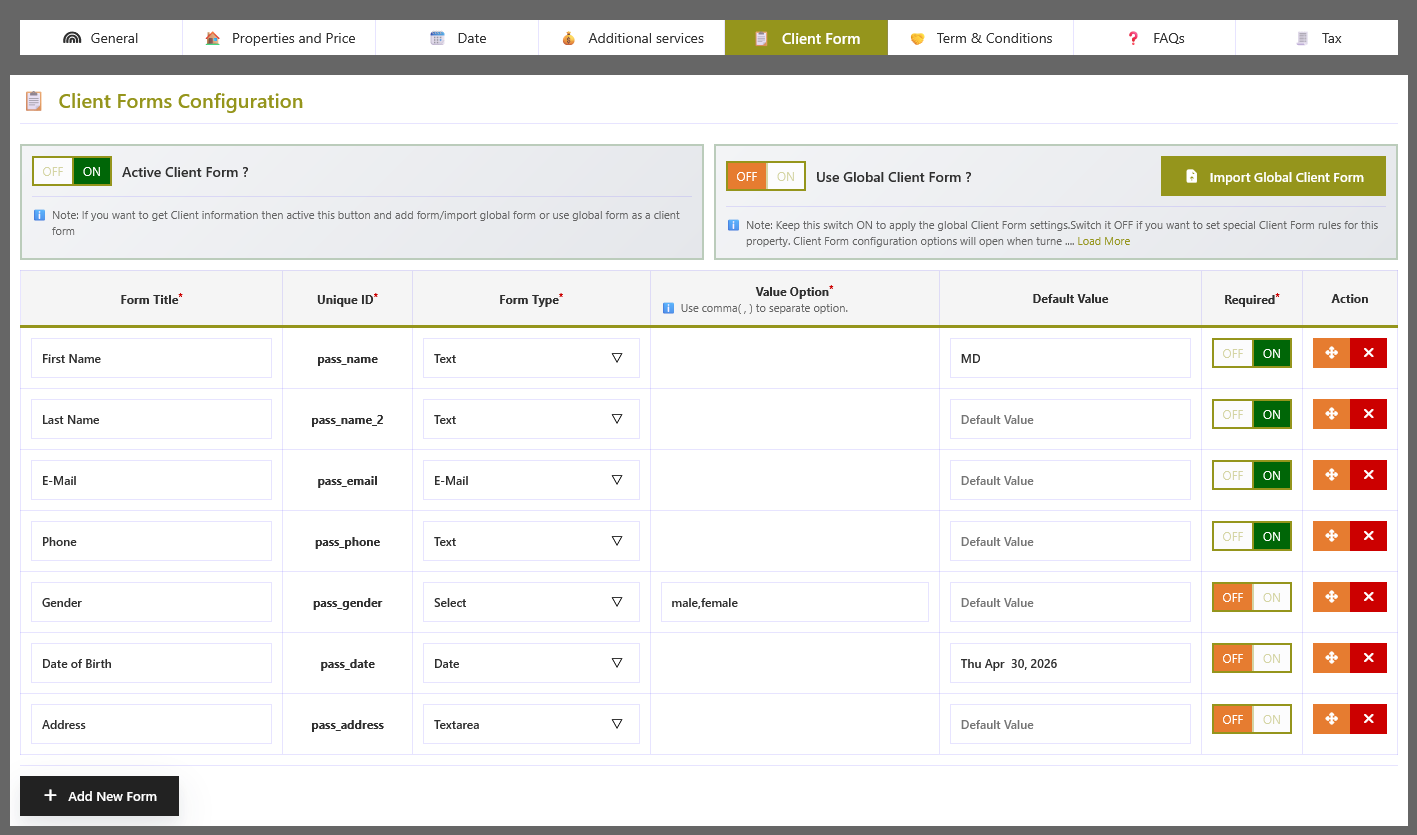Image resolution: width=1417 pixels, height=835 pixels.
Task: Open Form Type dropdown for Address
Action: [531, 724]
